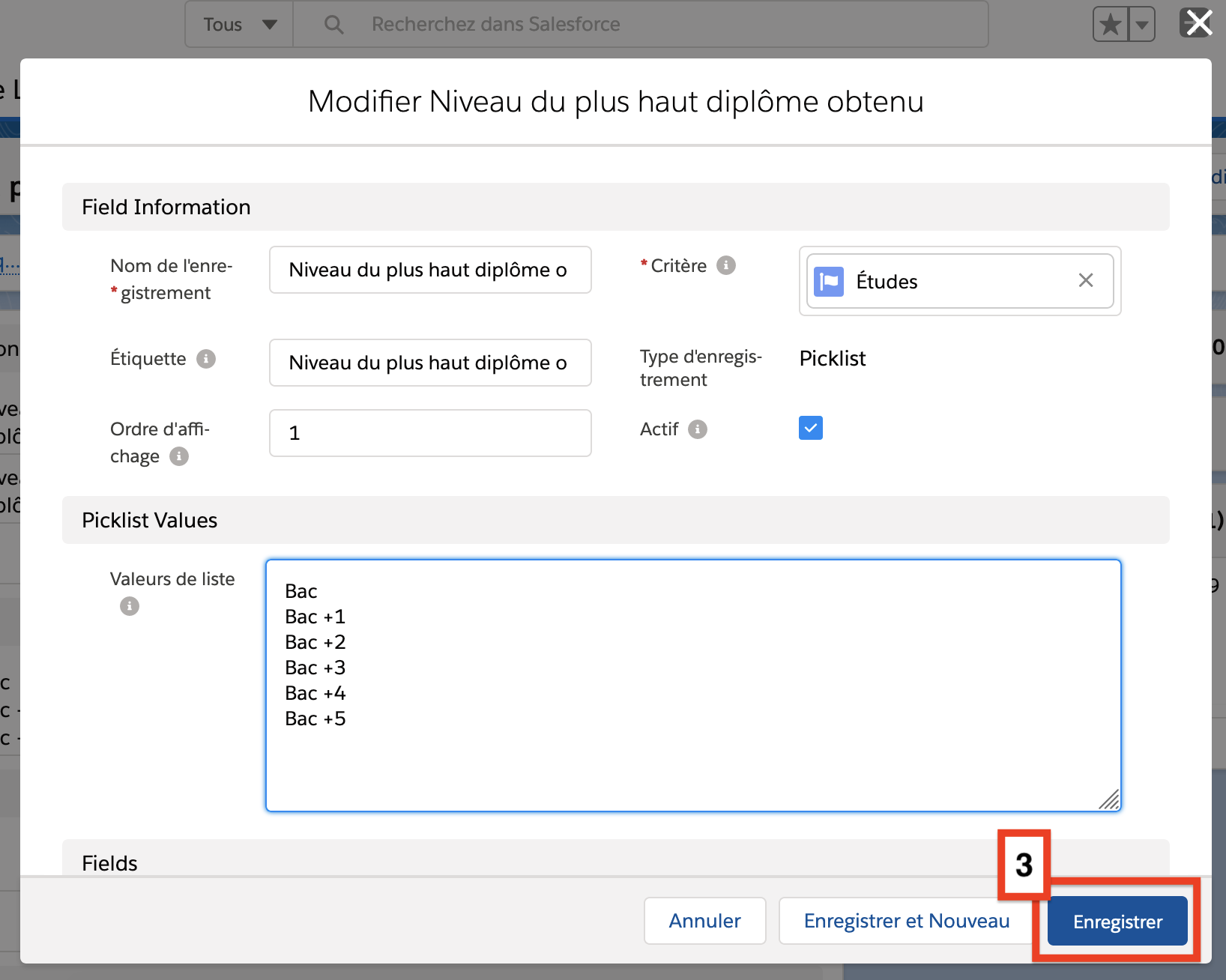
Task: Uncheck the Actif checkbox
Action: click(811, 428)
